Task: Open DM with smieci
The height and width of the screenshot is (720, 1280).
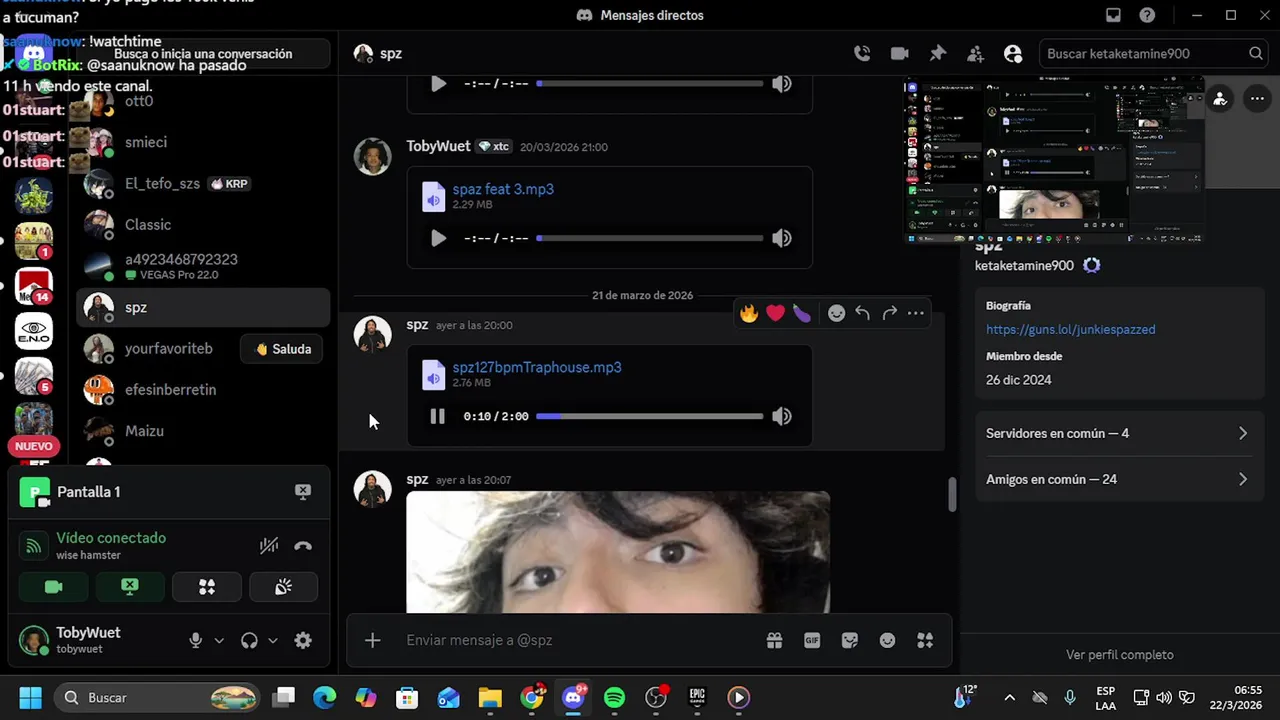Action: coord(203,142)
